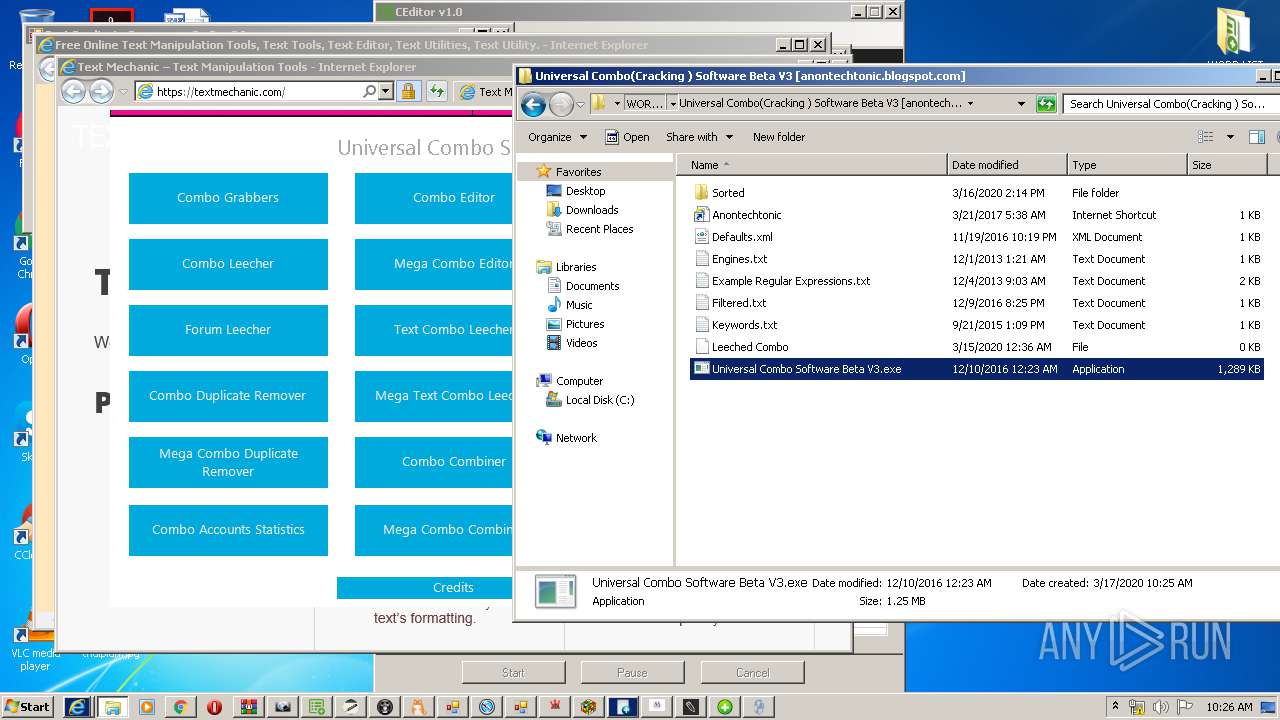The height and width of the screenshot is (720, 1280).
Task: Open Favorites in the navigation pane
Action: [x=578, y=172]
